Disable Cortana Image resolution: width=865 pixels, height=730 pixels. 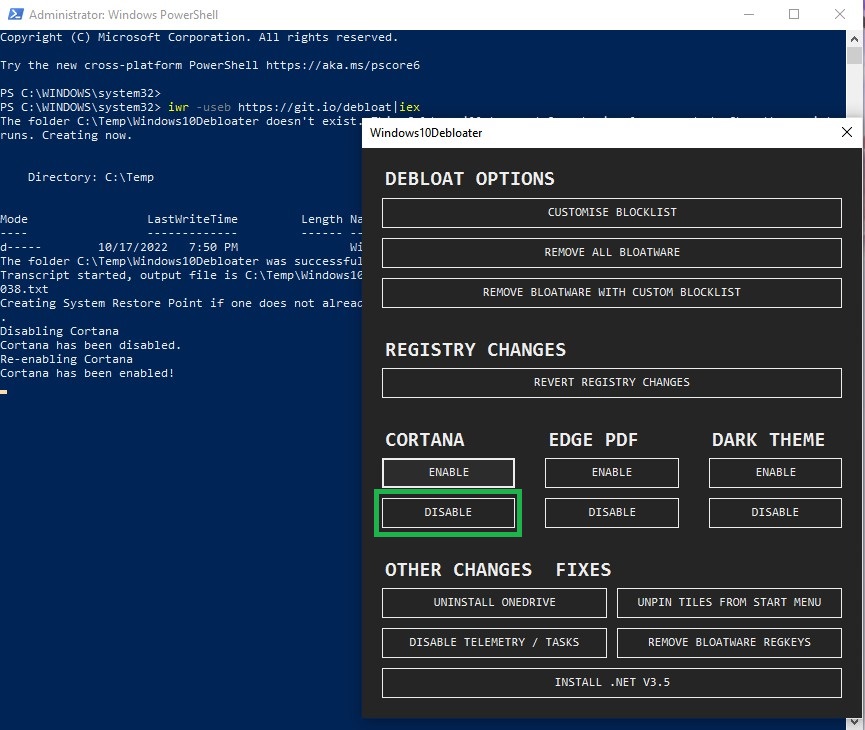coord(448,512)
